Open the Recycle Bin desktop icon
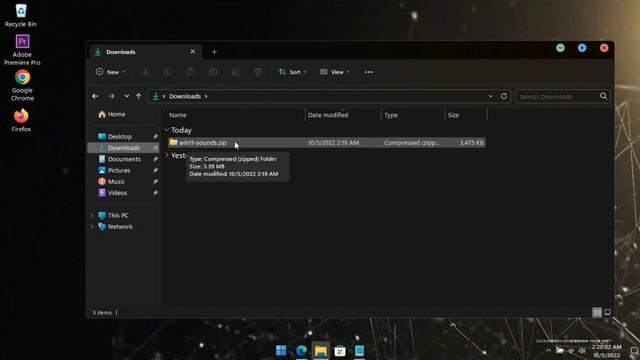The width and height of the screenshot is (640, 360). click(x=21, y=15)
